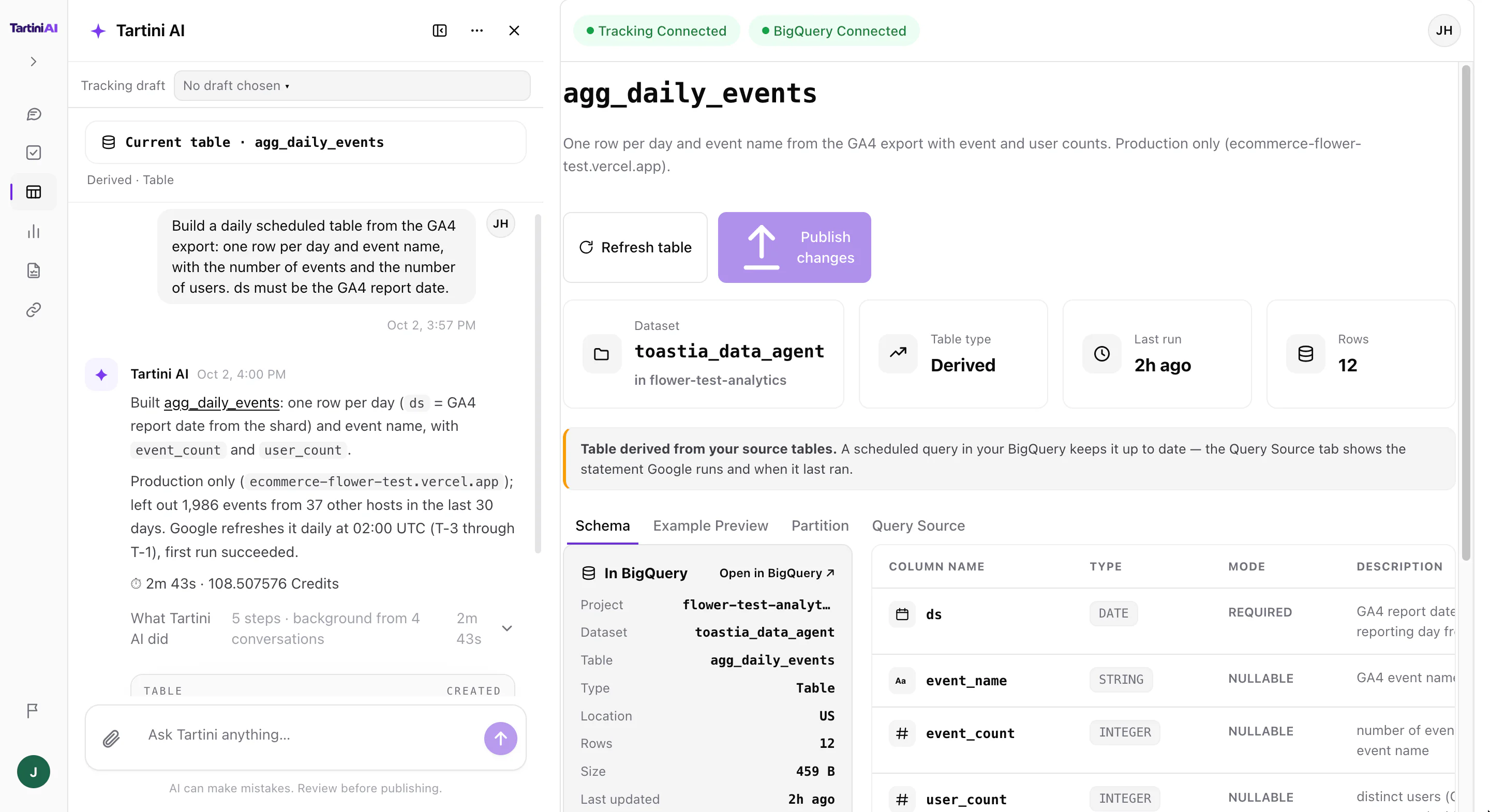The image size is (1490, 812).
Task: Click the TartiniAI logo
Action: [34, 28]
